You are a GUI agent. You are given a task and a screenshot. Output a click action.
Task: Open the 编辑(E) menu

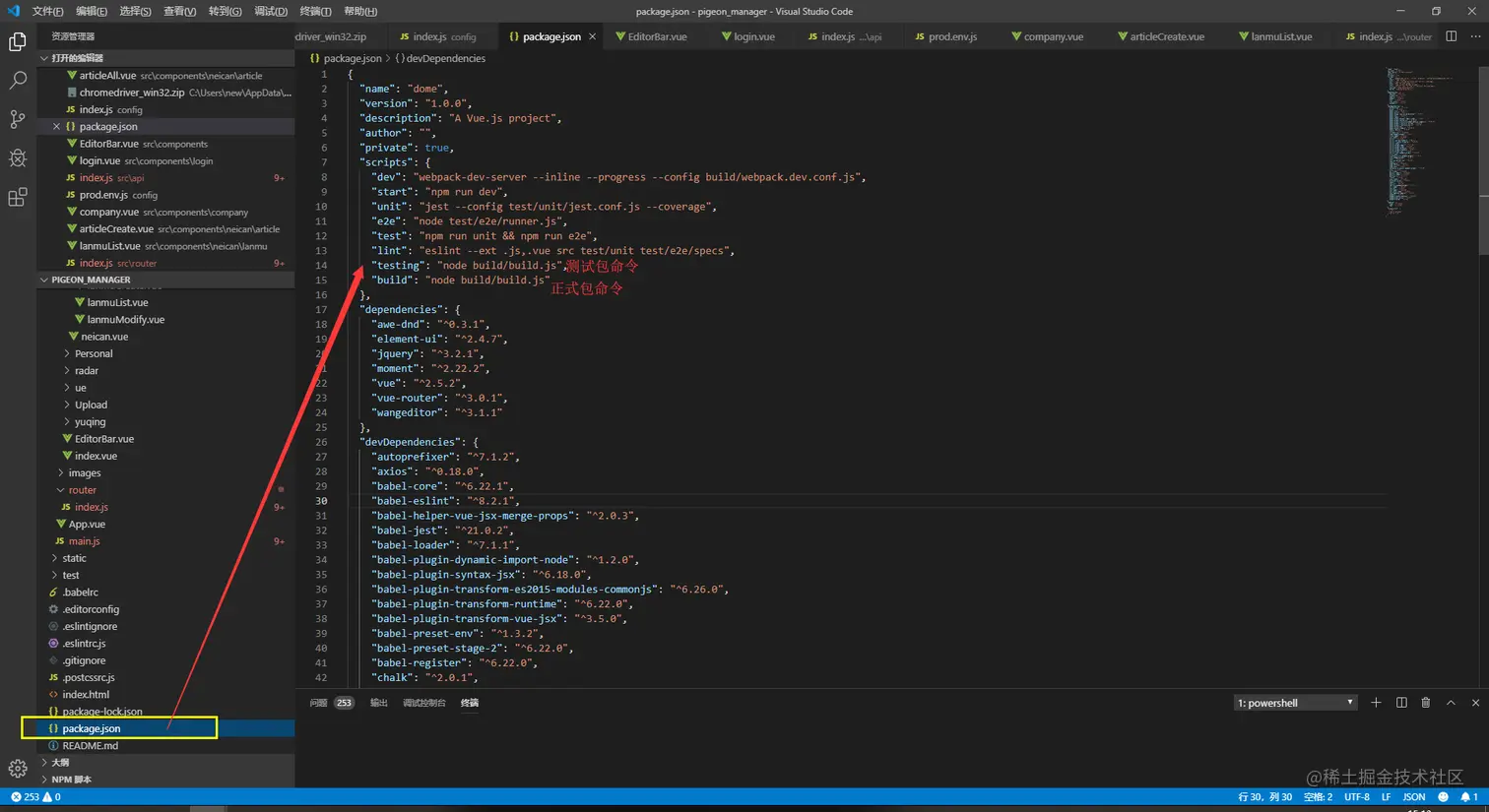click(92, 12)
